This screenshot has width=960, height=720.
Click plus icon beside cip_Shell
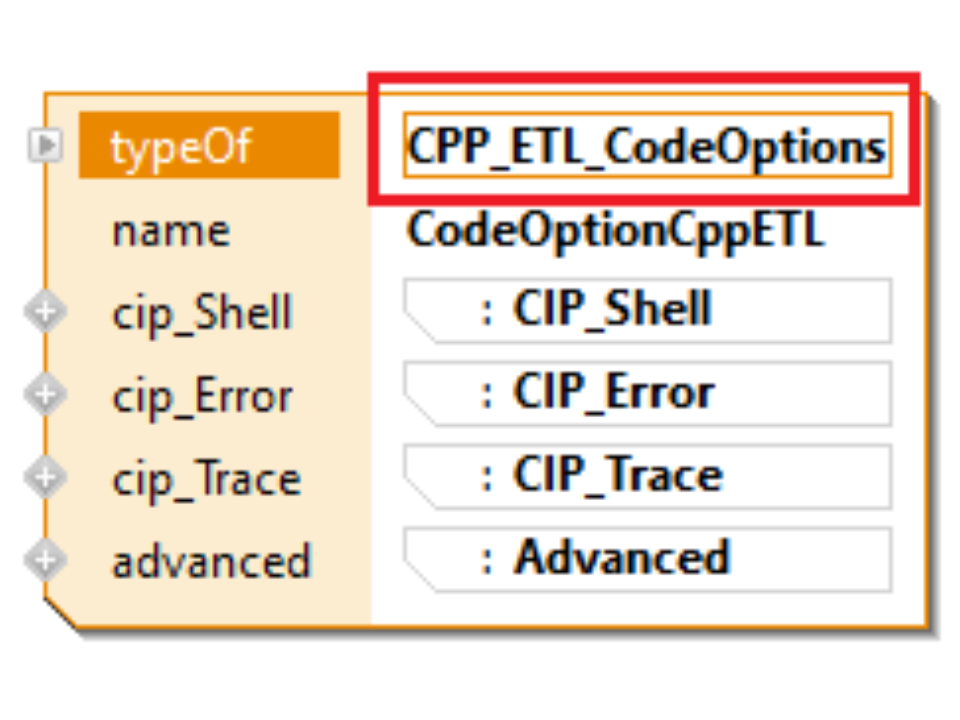coord(44,313)
